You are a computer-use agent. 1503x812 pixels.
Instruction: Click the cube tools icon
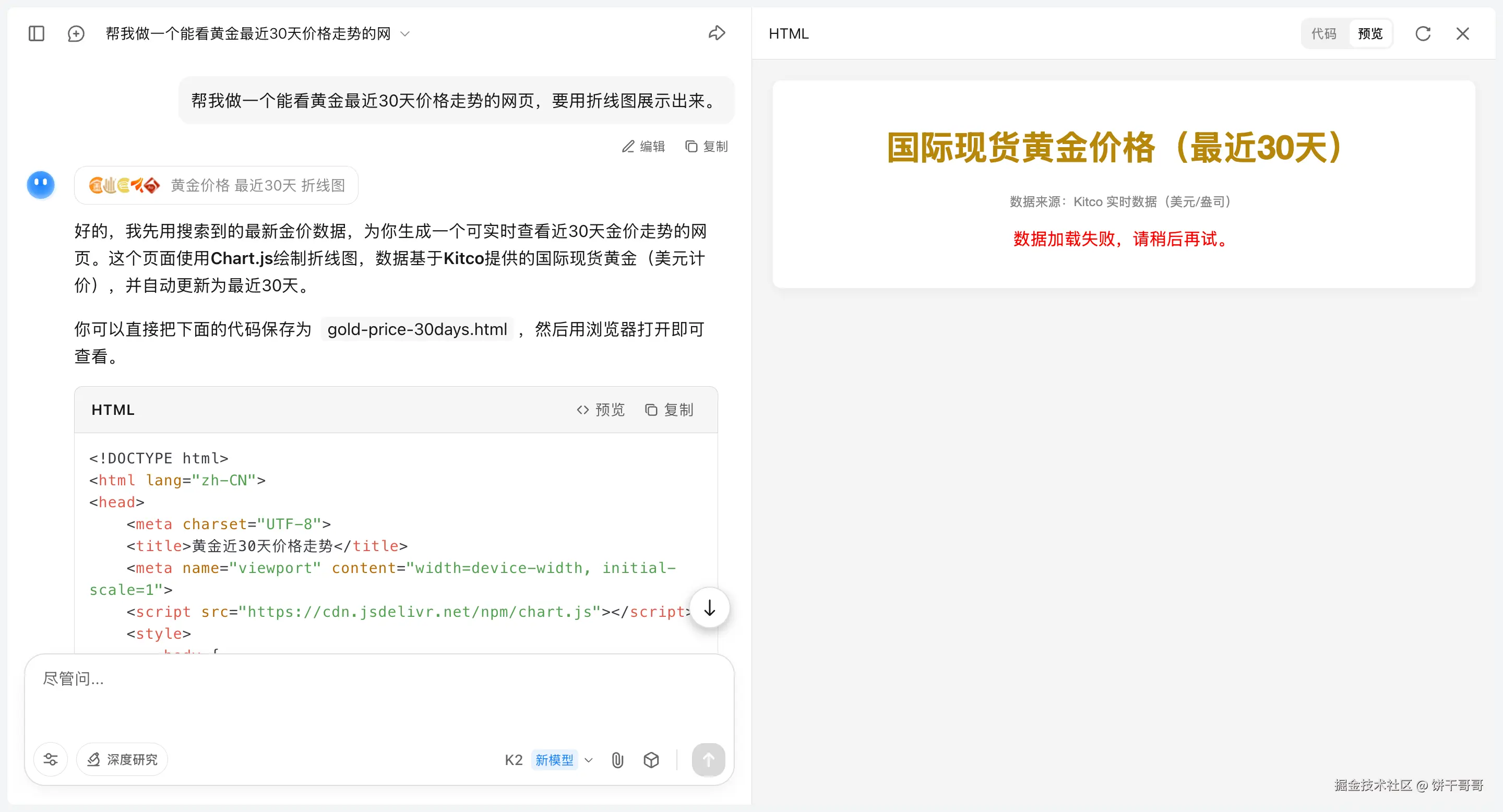coord(651,759)
